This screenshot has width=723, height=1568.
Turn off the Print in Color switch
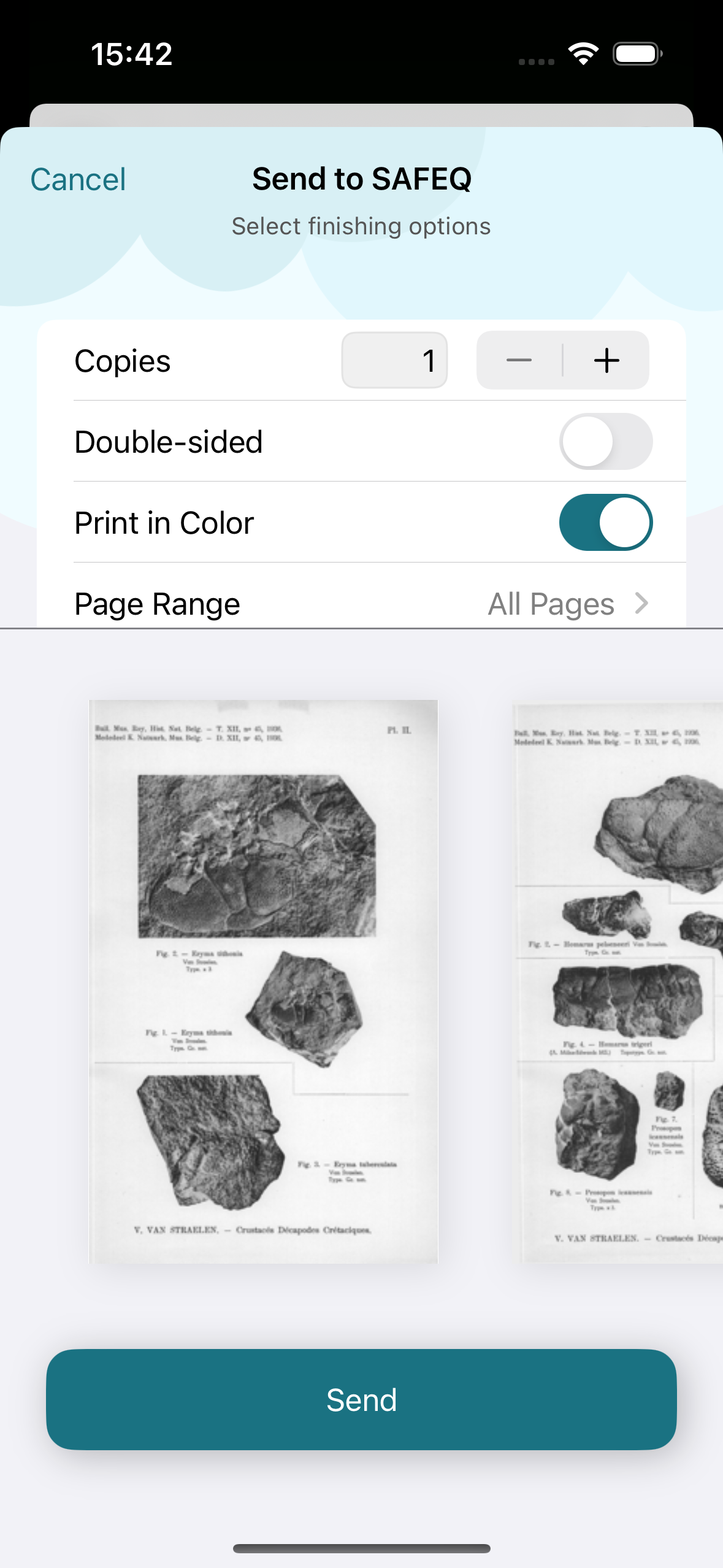pyautogui.click(x=605, y=523)
